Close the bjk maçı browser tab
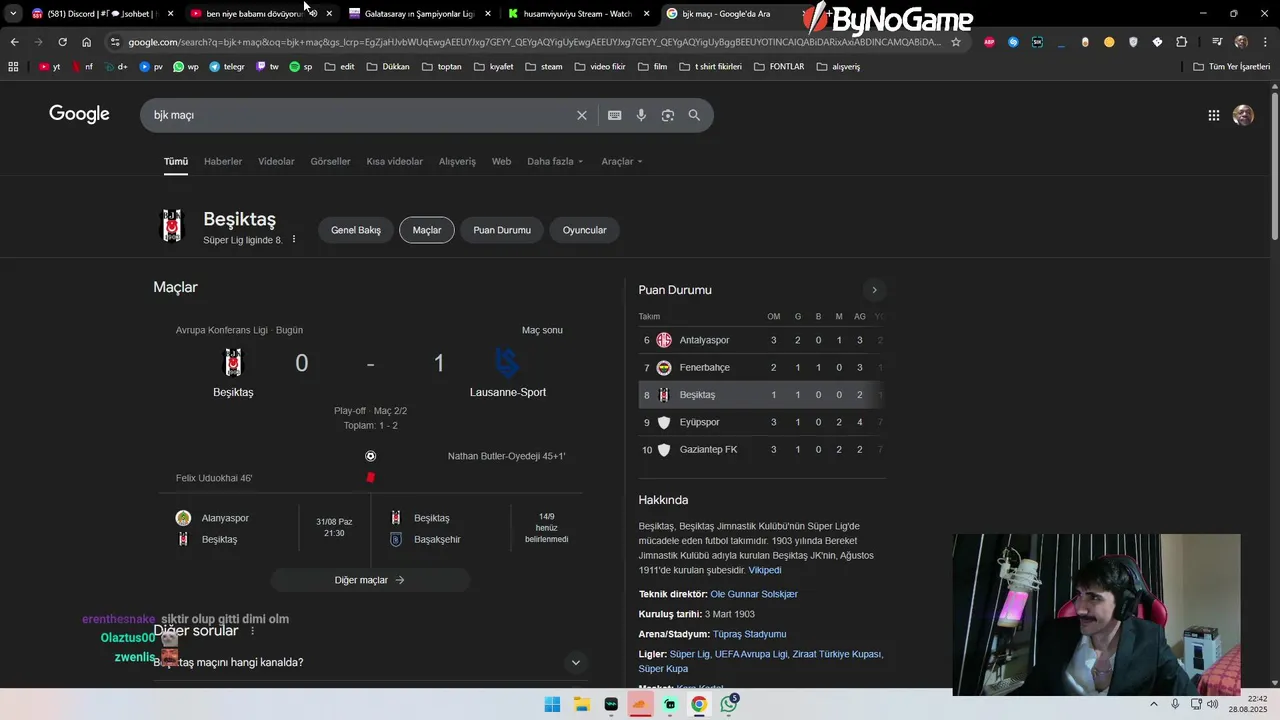The width and height of the screenshot is (1280, 720). click(806, 14)
